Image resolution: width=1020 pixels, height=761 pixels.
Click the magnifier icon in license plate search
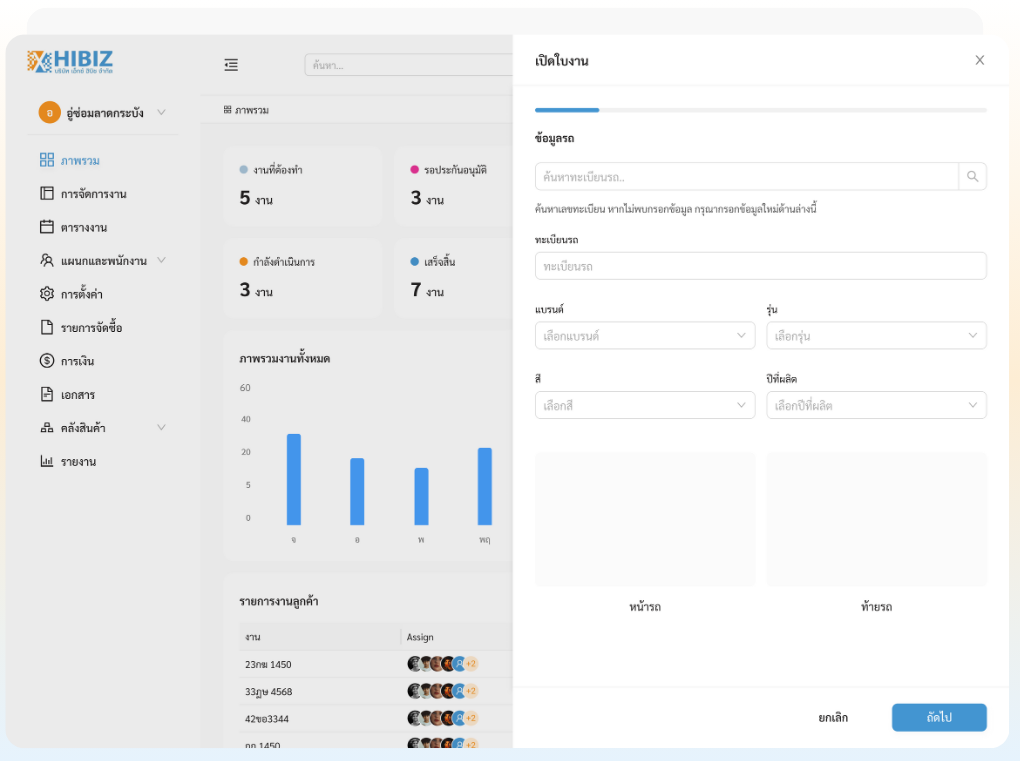[x=972, y=177]
